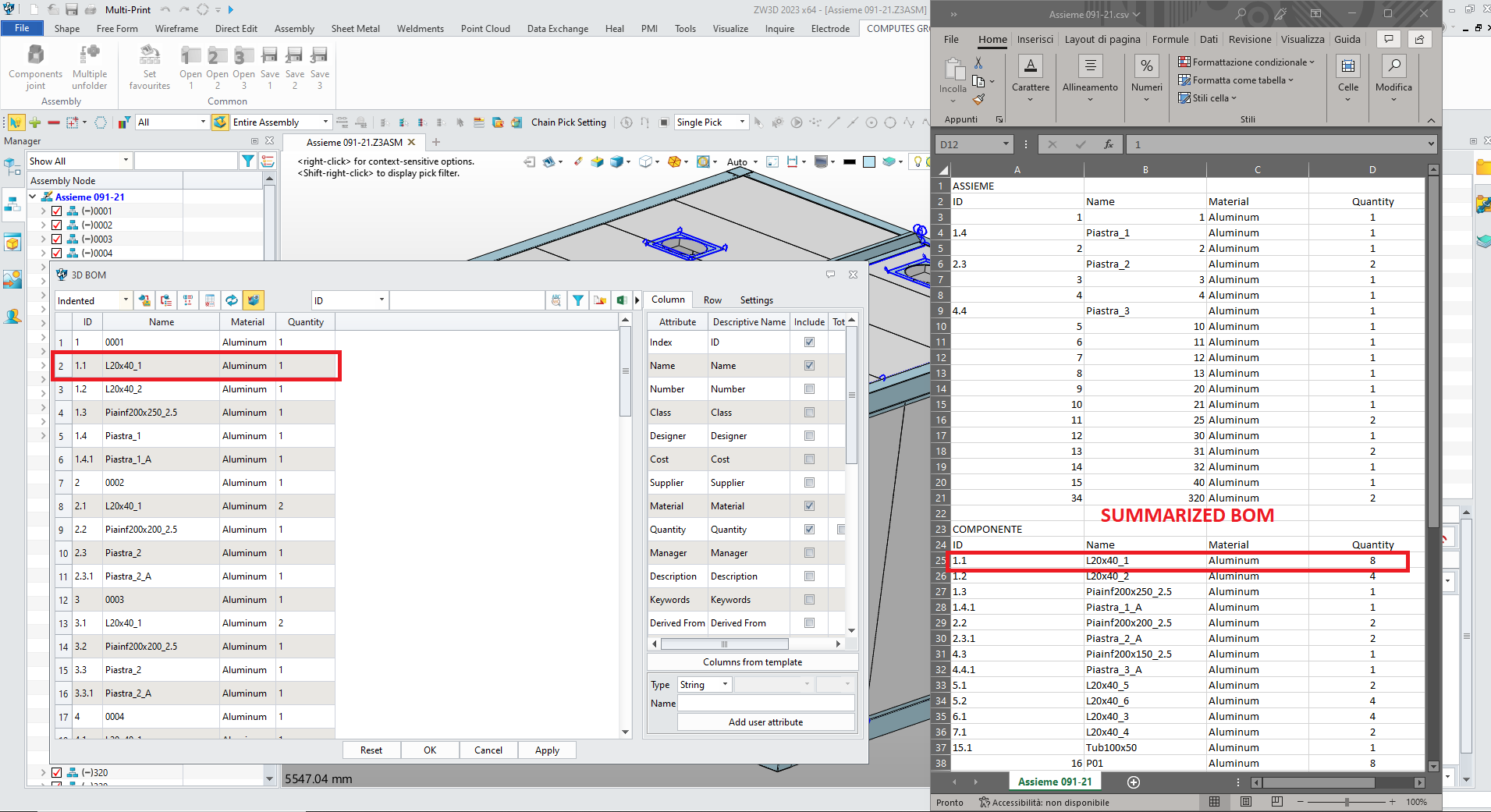Image resolution: width=1491 pixels, height=812 pixels.
Task: Click the filter funnel icon in 3D BOM toolbar
Action: coord(577,300)
